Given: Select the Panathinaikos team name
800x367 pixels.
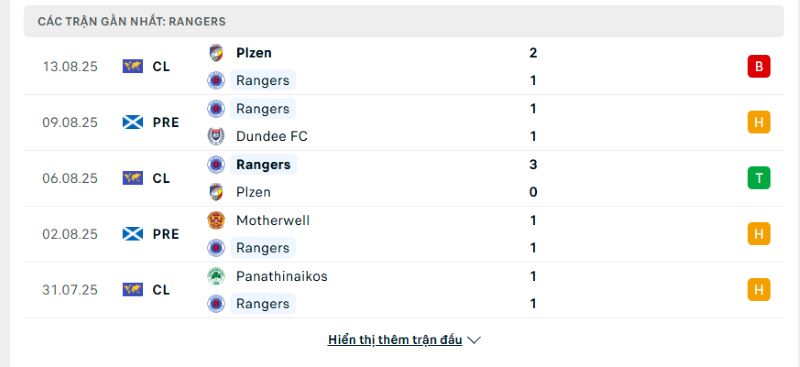Looking at the screenshot, I should (282, 276).
